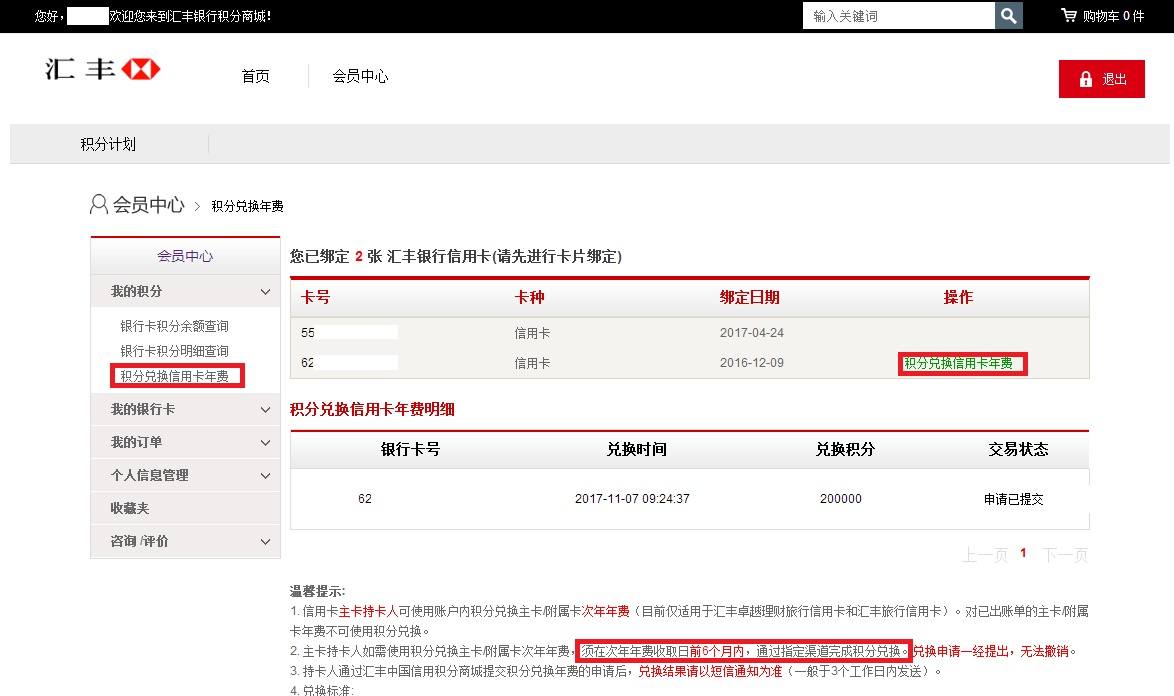The image size is (1174, 696).
Task: Go to the 首页 navigation item
Action: 255,76
